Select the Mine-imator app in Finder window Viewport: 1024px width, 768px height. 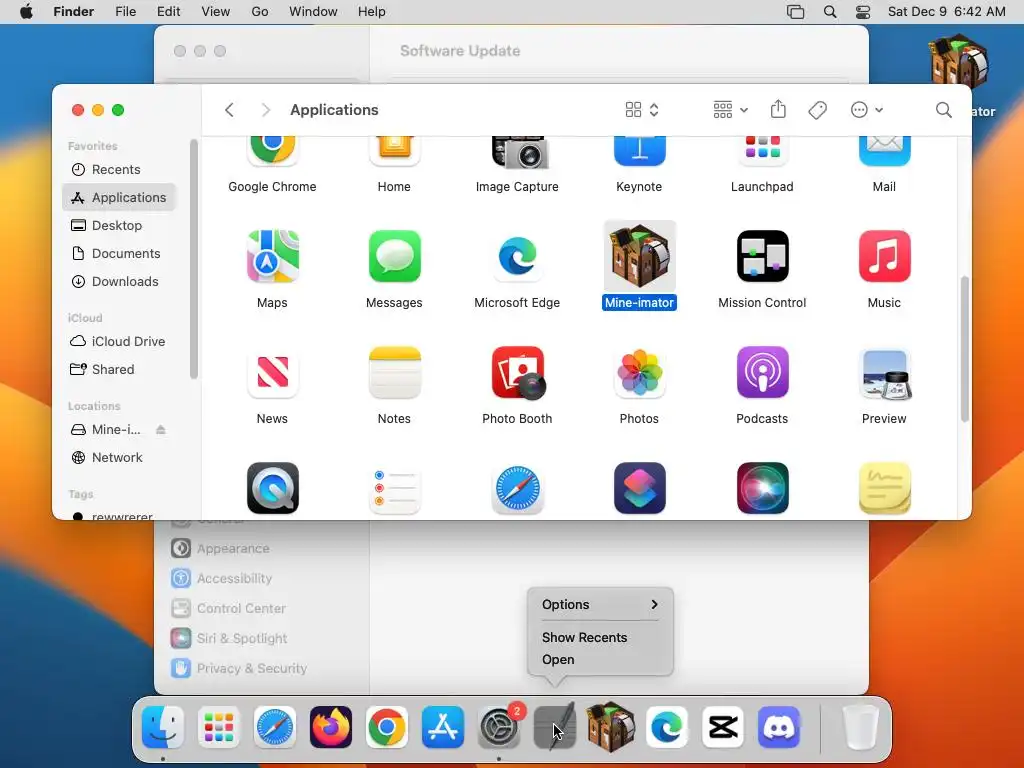pos(639,256)
